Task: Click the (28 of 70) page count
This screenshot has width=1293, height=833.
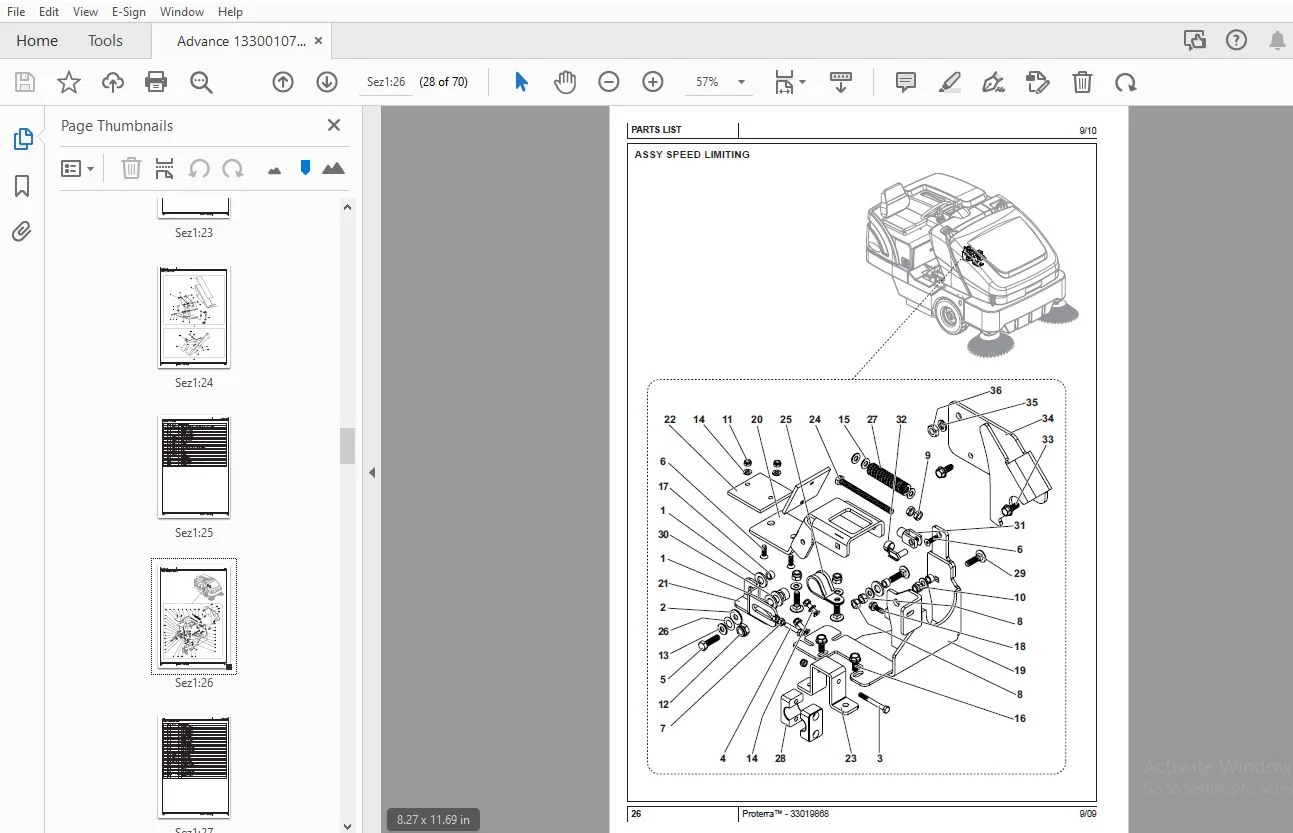Action: pyautogui.click(x=443, y=82)
